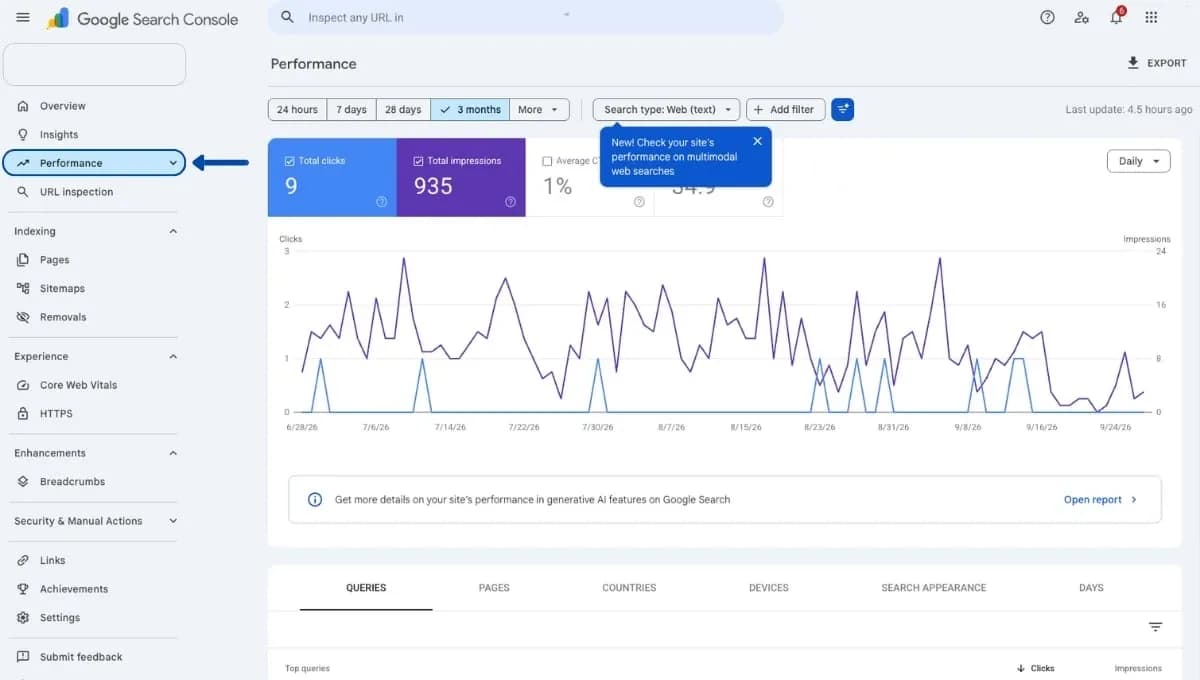Expand the More date range dropdown
Image resolution: width=1200 pixels, height=680 pixels.
pyautogui.click(x=539, y=109)
